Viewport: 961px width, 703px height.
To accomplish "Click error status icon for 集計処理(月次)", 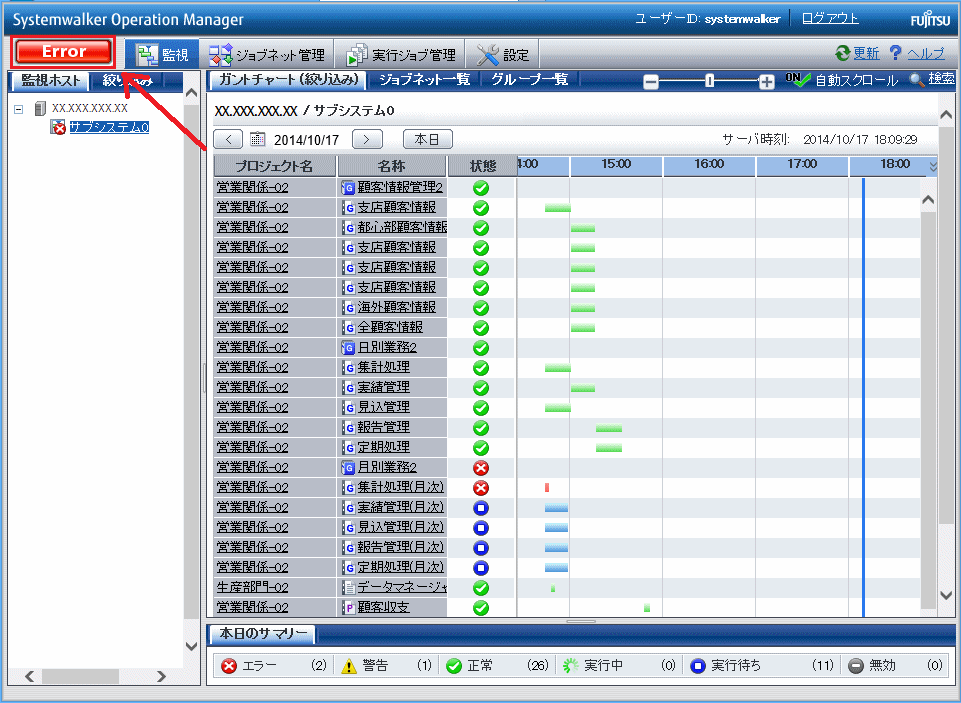I will (x=481, y=488).
